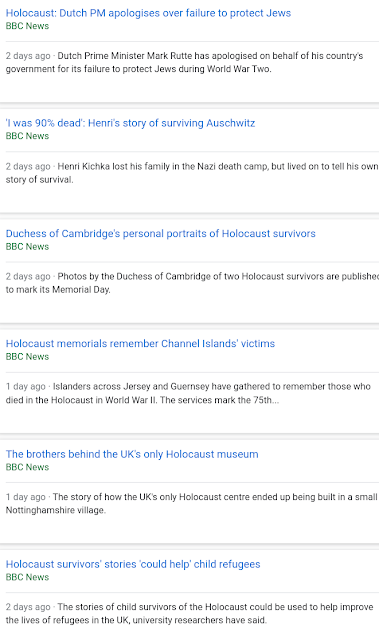
Task: Click BBC News source under Holocaust museum headline
Action: (27, 467)
